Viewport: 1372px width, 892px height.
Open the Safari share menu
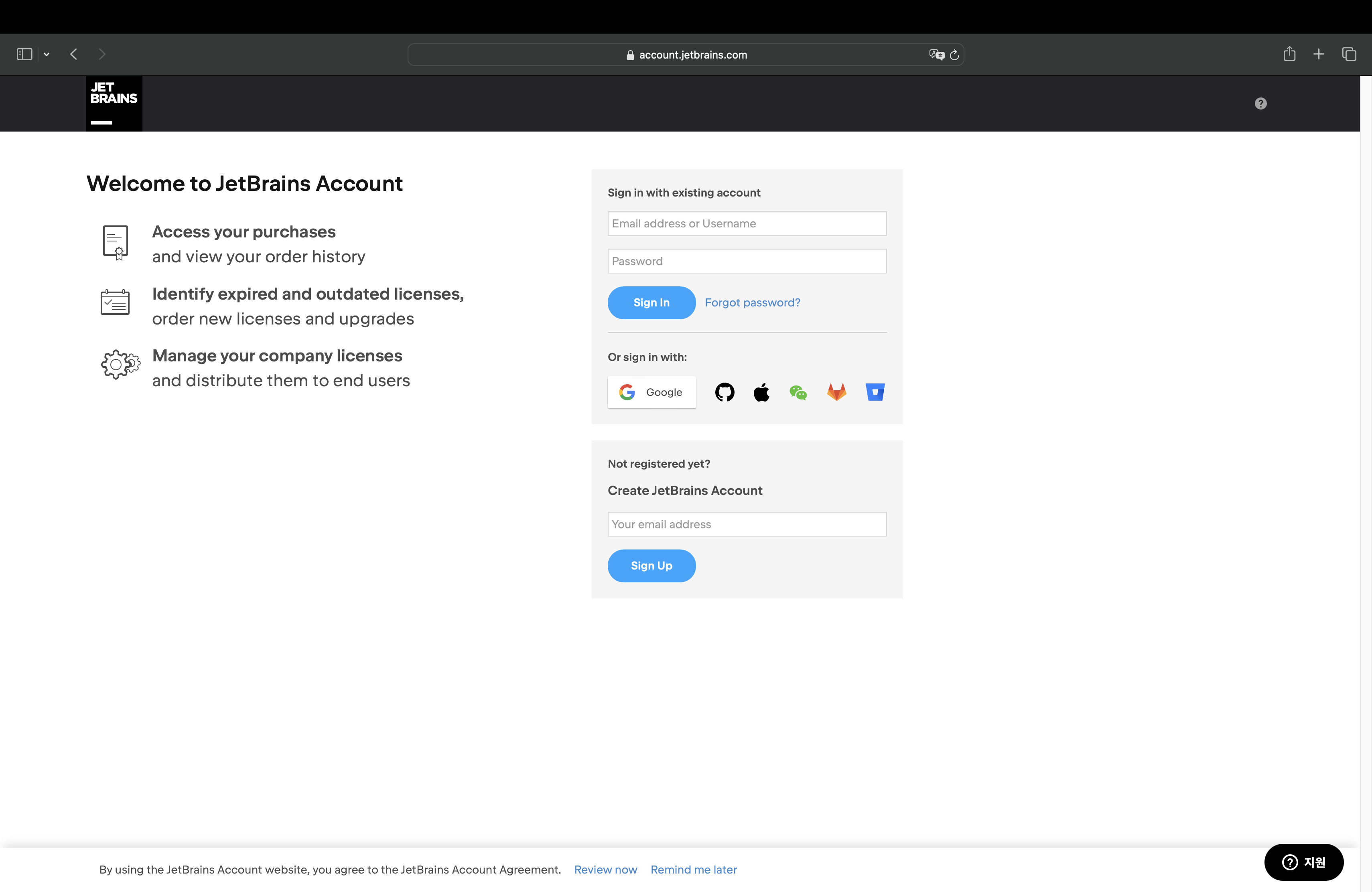tap(1290, 54)
